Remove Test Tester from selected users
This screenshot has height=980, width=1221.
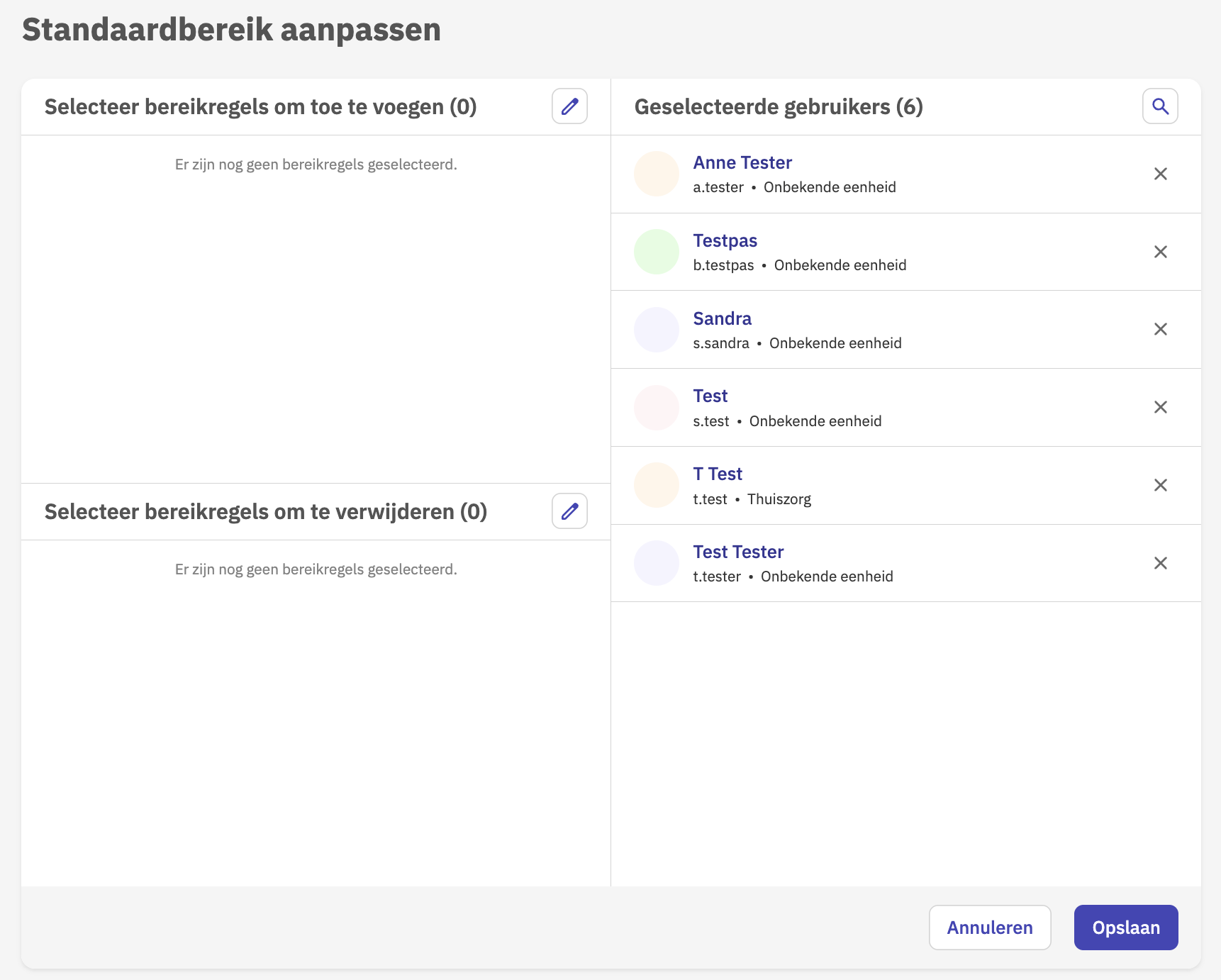(1160, 563)
